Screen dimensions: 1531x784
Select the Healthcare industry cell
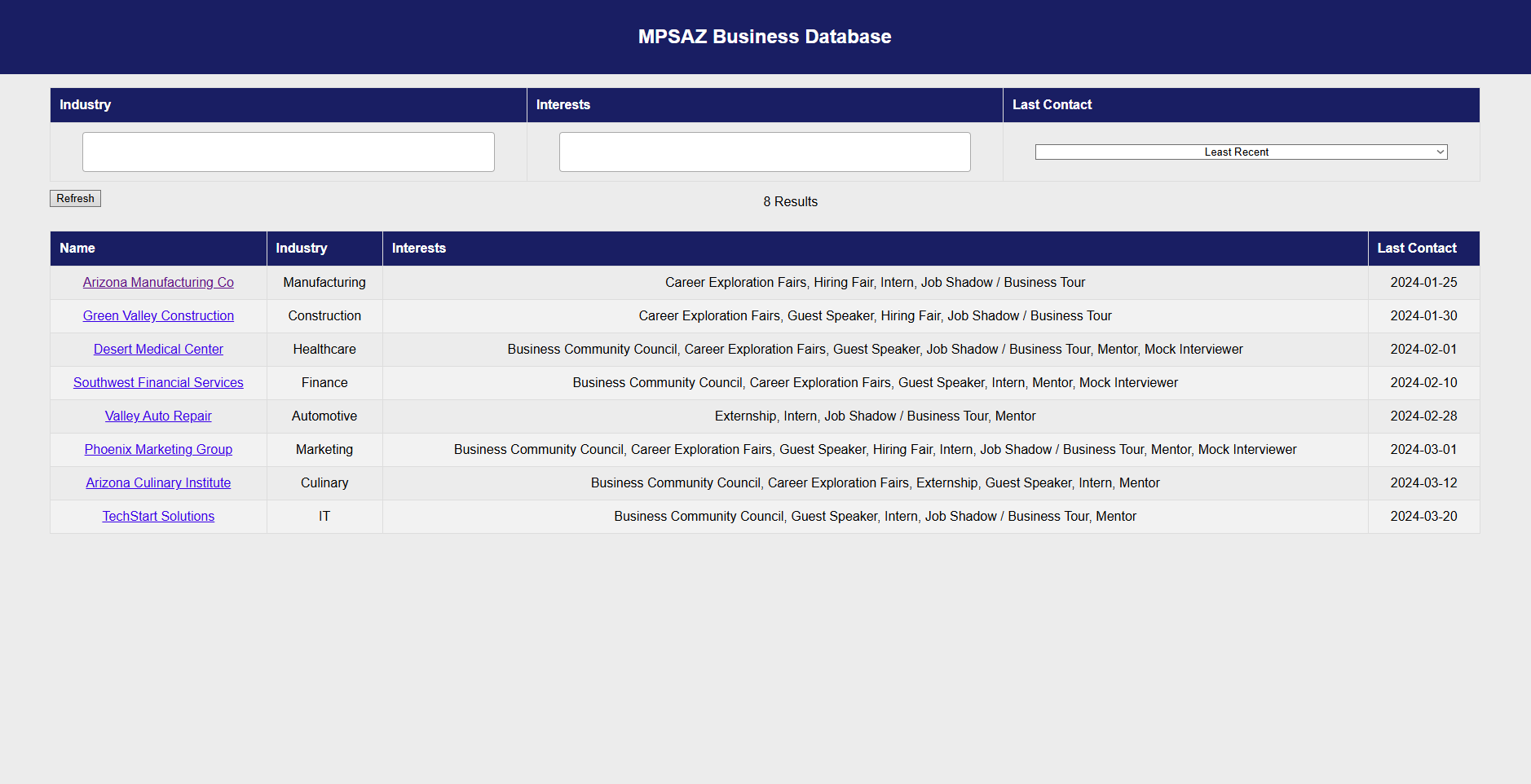[x=324, y=349]
